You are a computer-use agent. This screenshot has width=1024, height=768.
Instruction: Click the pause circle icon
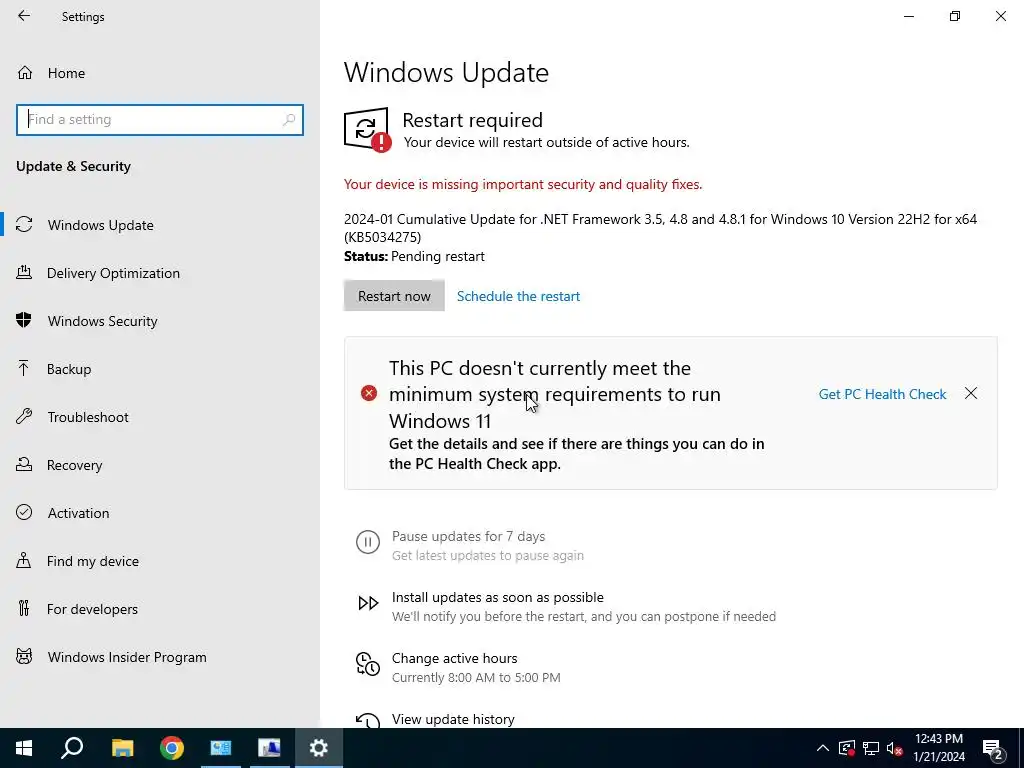[x=368, y=542]
